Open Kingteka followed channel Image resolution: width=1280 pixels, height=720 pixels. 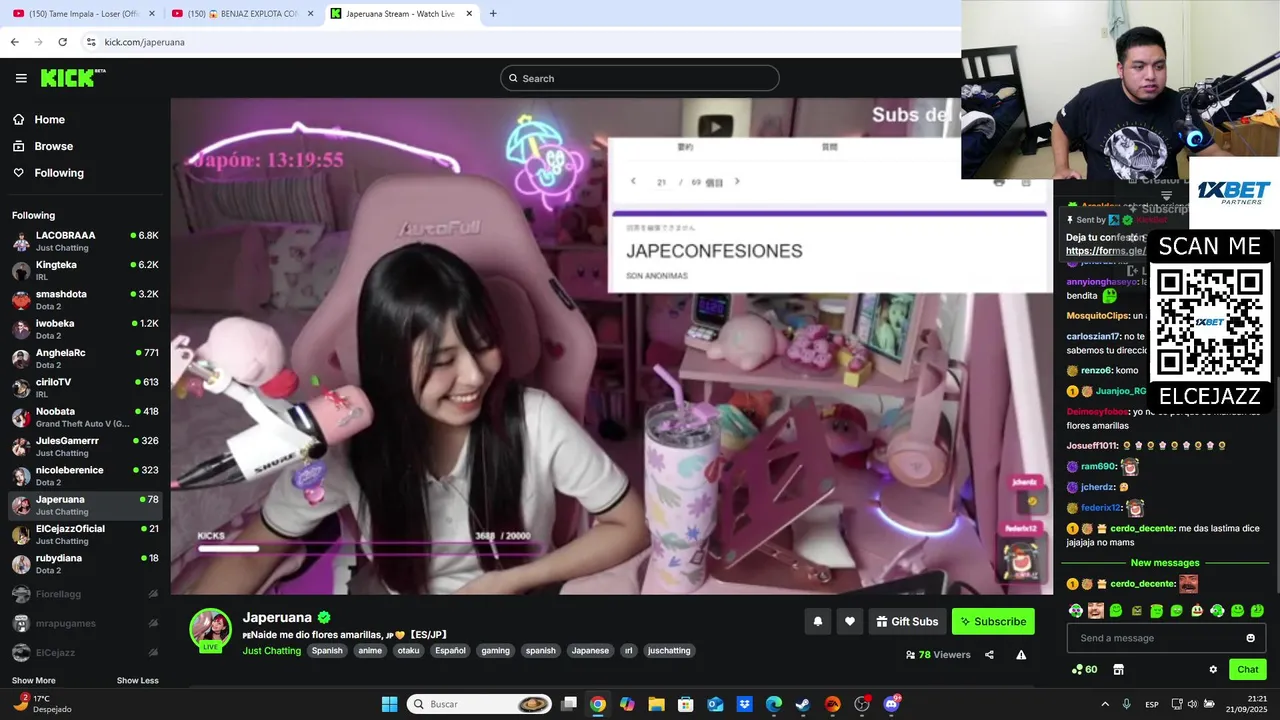[85, 270]
